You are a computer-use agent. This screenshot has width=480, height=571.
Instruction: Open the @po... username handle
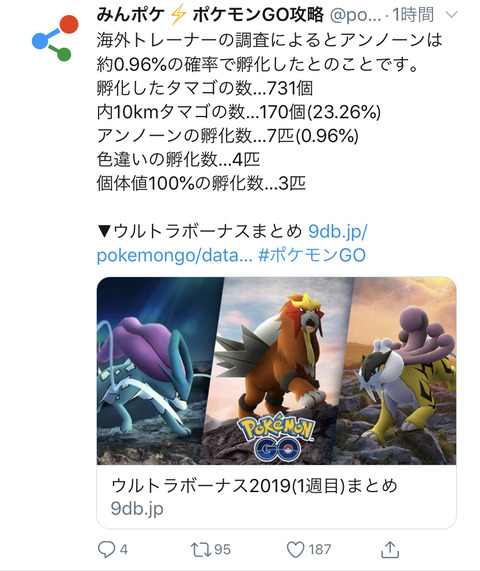tap(355, 15)
